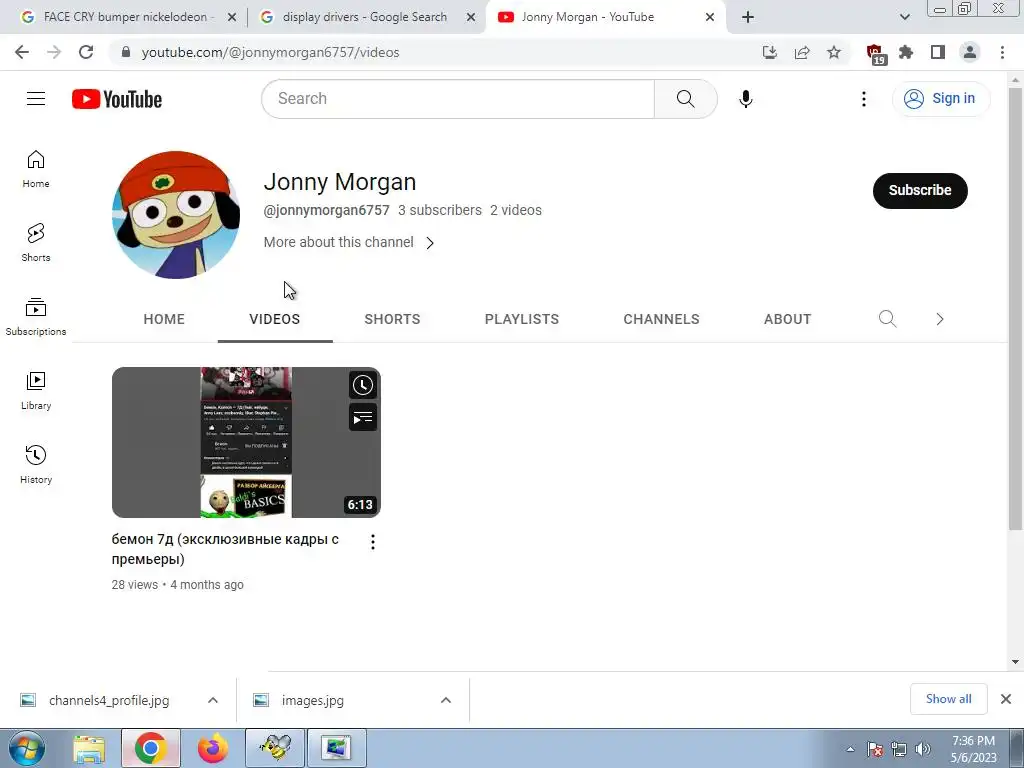Screen dimensions: 1024x768
Task: Open Chrome profile avatar
Action: coord(970,52)
